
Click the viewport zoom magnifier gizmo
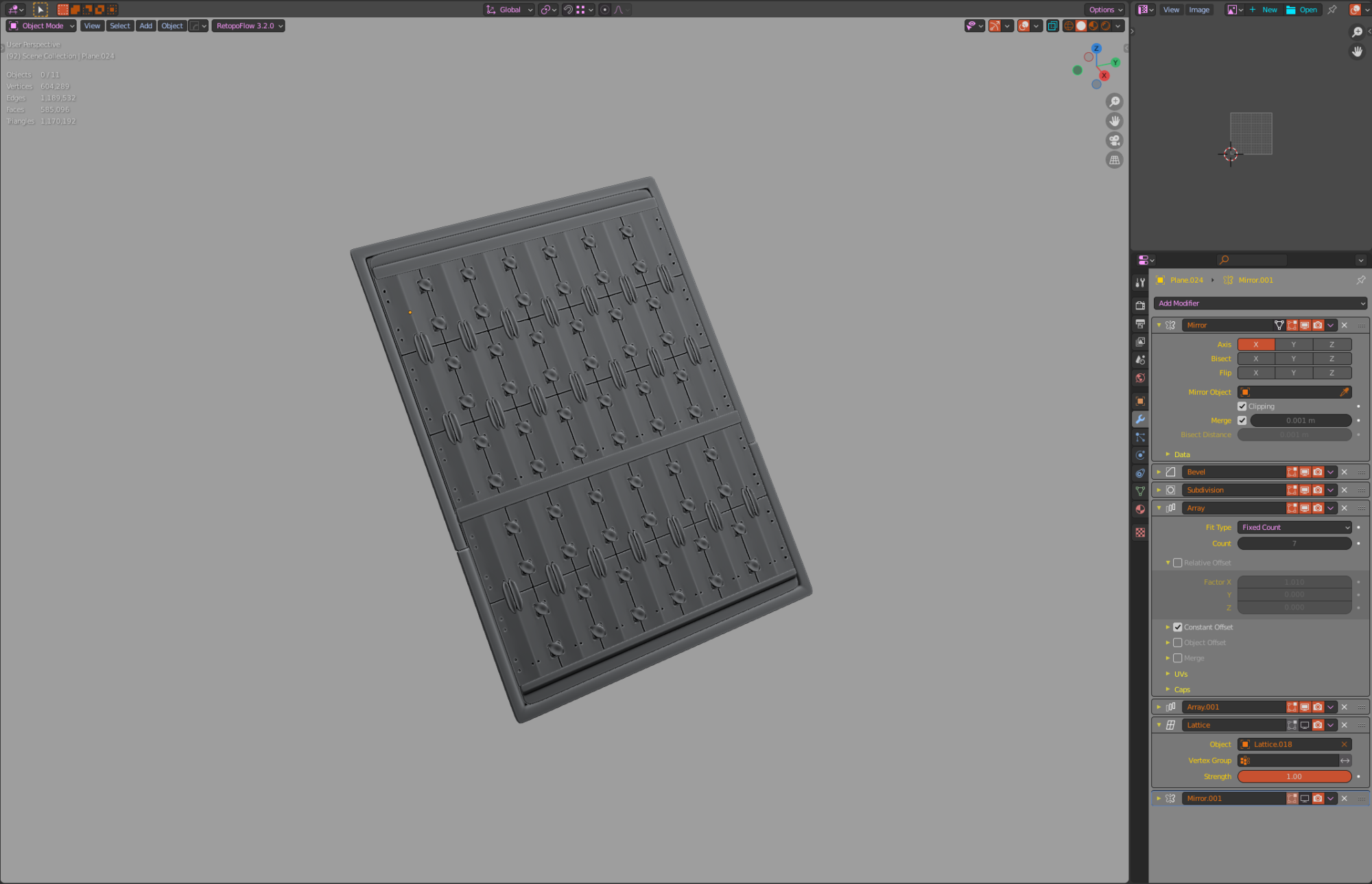(1115, 102)
